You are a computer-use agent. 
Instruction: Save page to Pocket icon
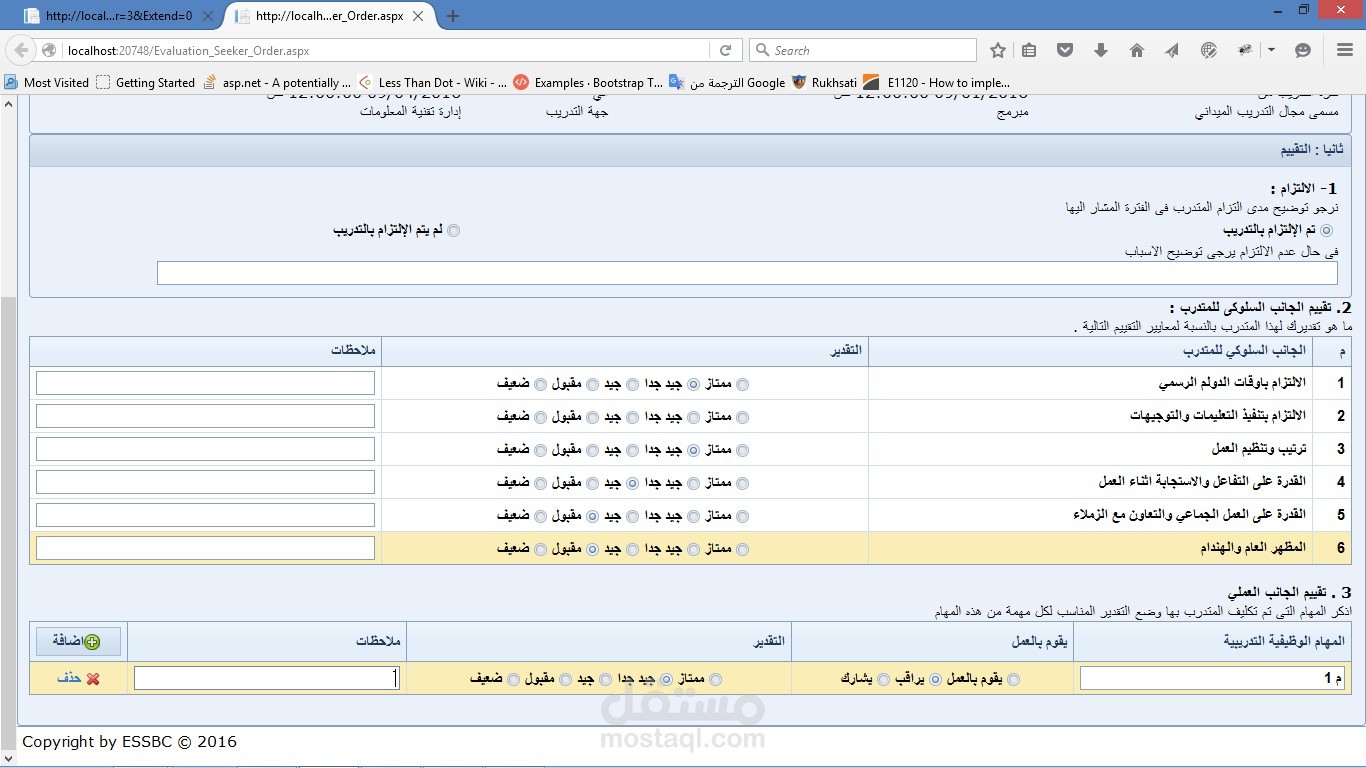click(x=1065, y=50)
